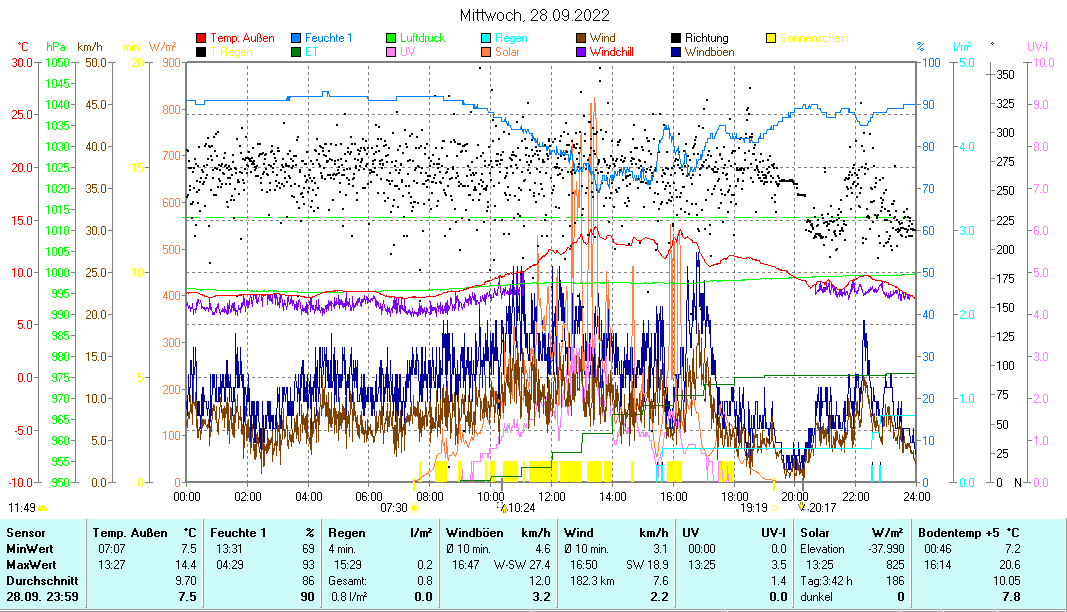Image resolution: width=1067 pixels, height=612 pixels.
Task: Click the orange Solar legend swatch
Action: click(x=487, y=51)
